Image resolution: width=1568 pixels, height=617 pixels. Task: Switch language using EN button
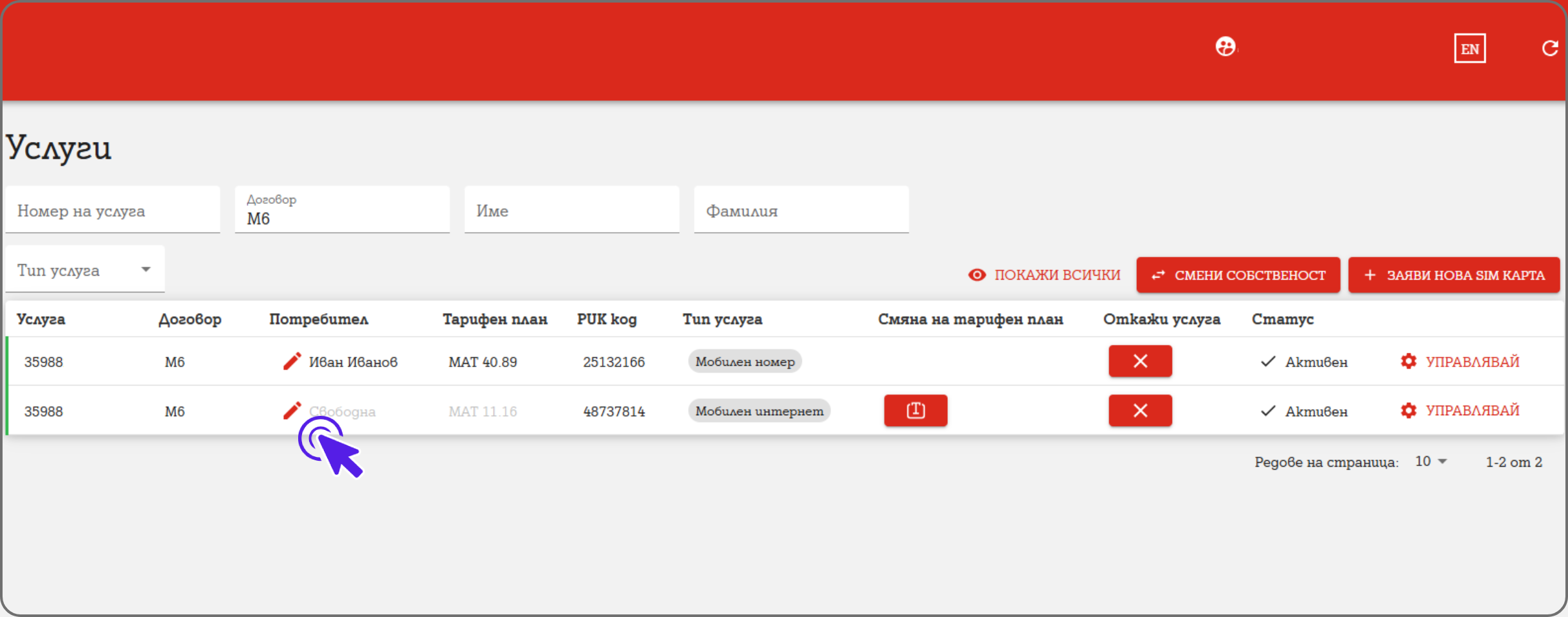tap(1469, 49)
